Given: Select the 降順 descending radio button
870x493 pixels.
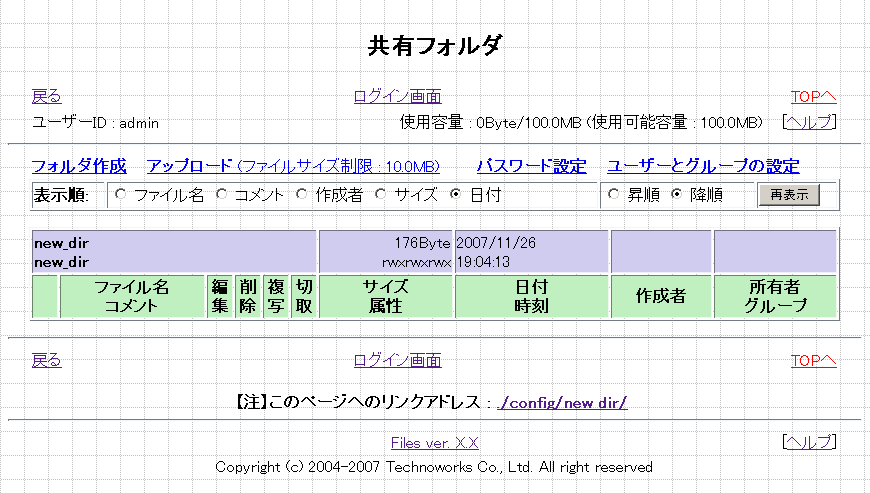Looking at the screenshot, I should pyautogui.click(x=676, y=195).
